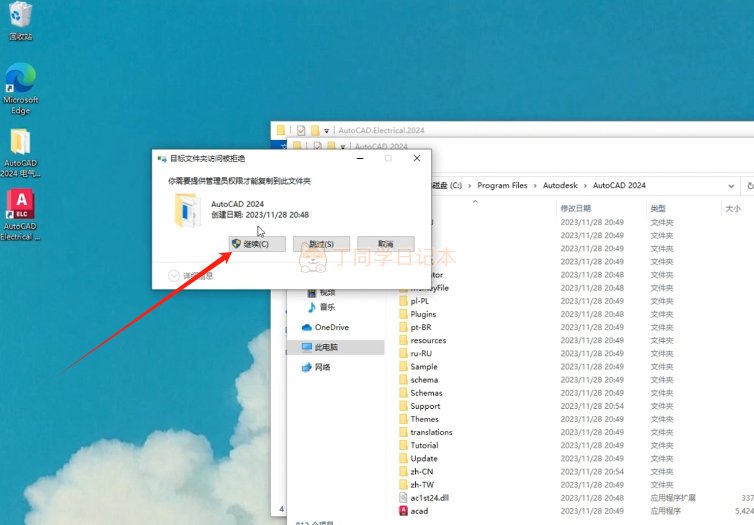Click the AutoCAD.Electrical.2024 window title text

381,130
